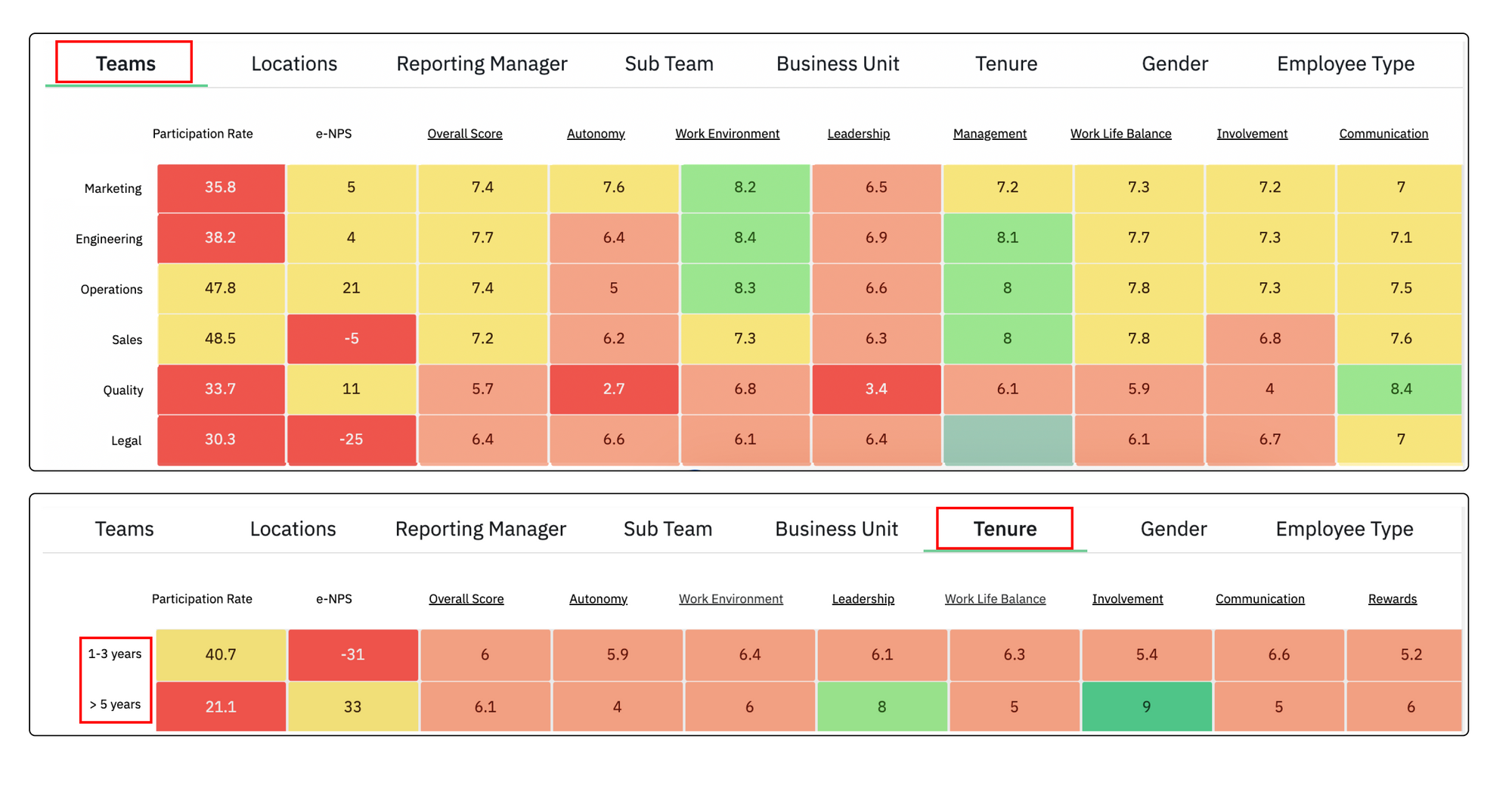Select Quality's 2.7 Autonomy cell

tap(614, 389)
